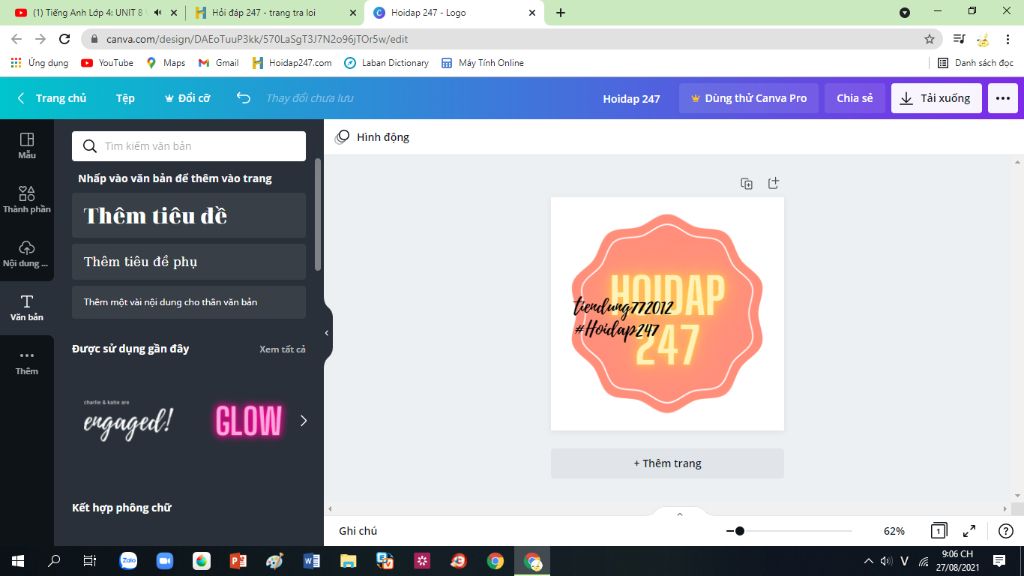The height and width of the screenshot is (576, 1024).
Task: Enter fullscreen presentation mode icon
Action: pyautogui.click(x=969, y=531)
